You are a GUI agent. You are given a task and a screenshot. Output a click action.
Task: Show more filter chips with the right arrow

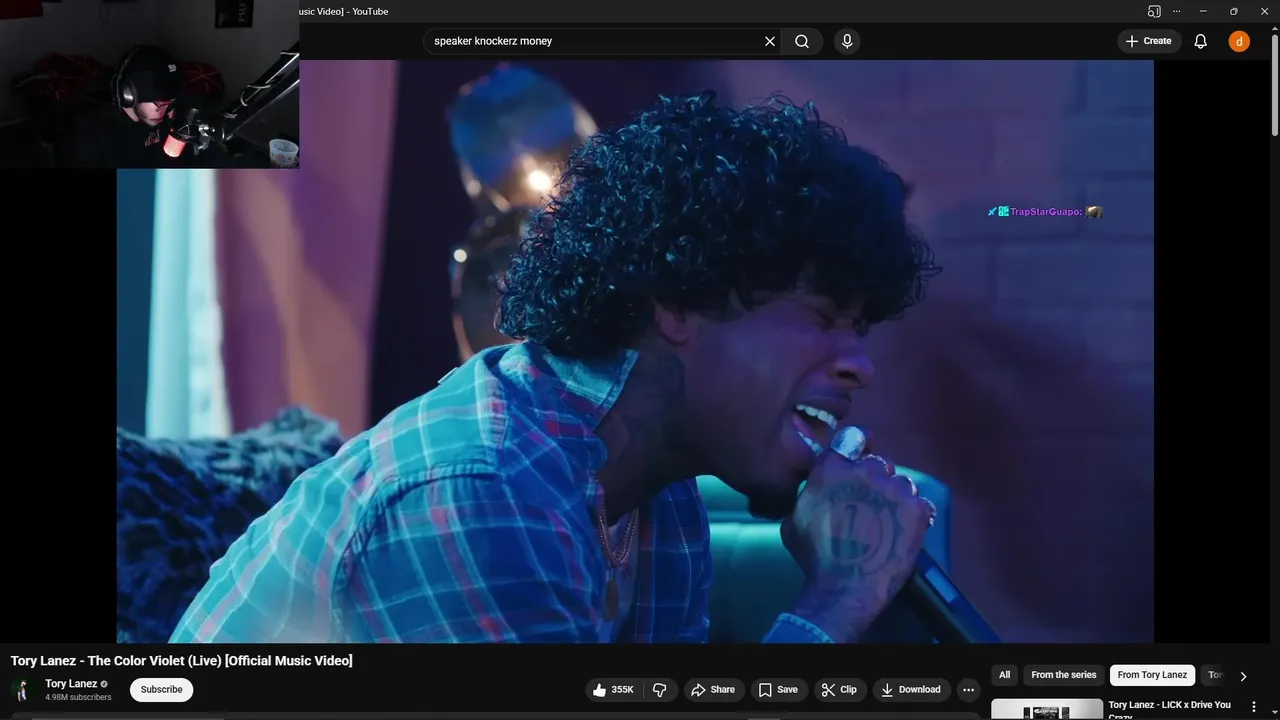1243,676
